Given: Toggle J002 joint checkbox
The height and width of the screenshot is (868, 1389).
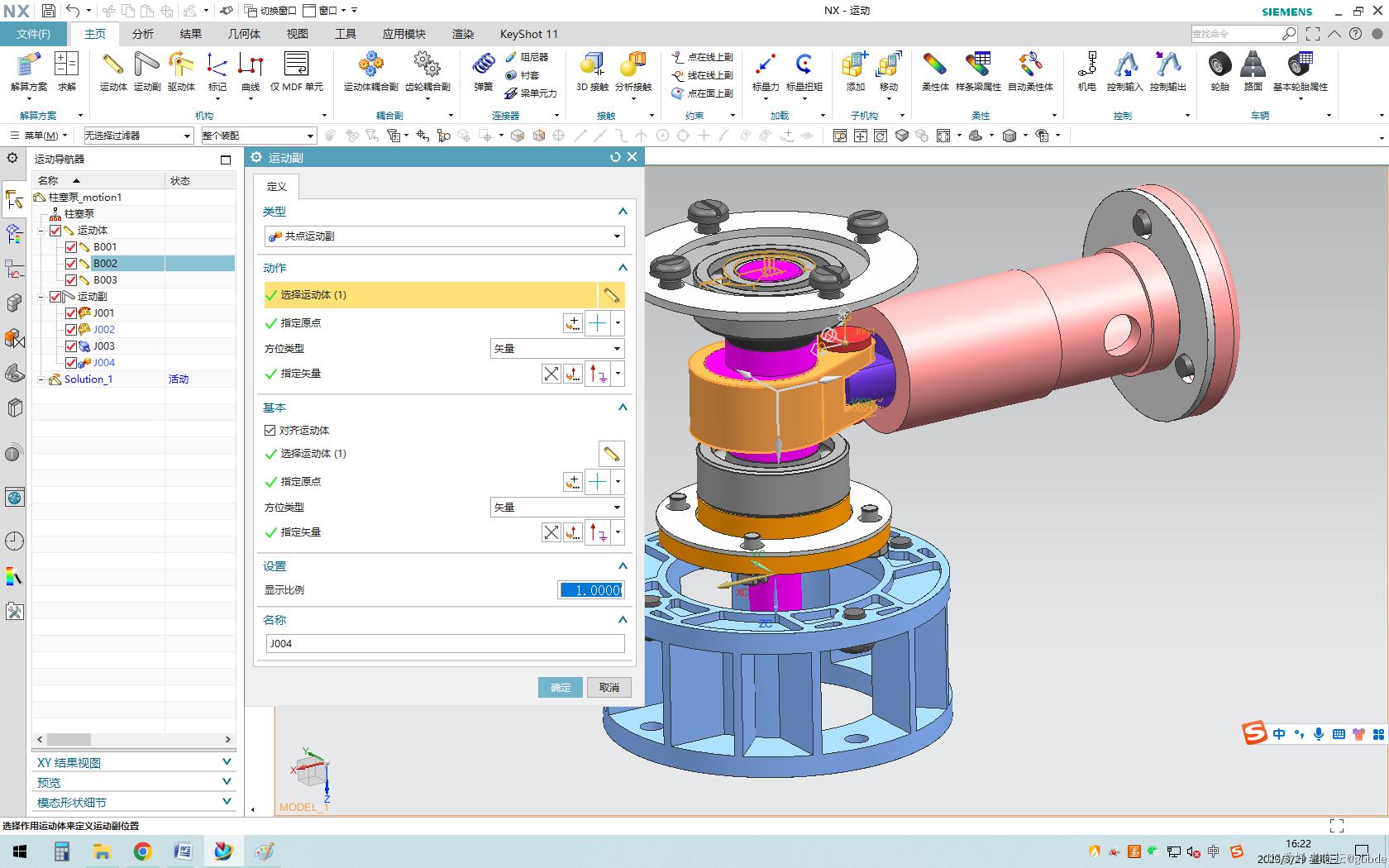Looking at the screenshot, I should (x=71, y=330).
